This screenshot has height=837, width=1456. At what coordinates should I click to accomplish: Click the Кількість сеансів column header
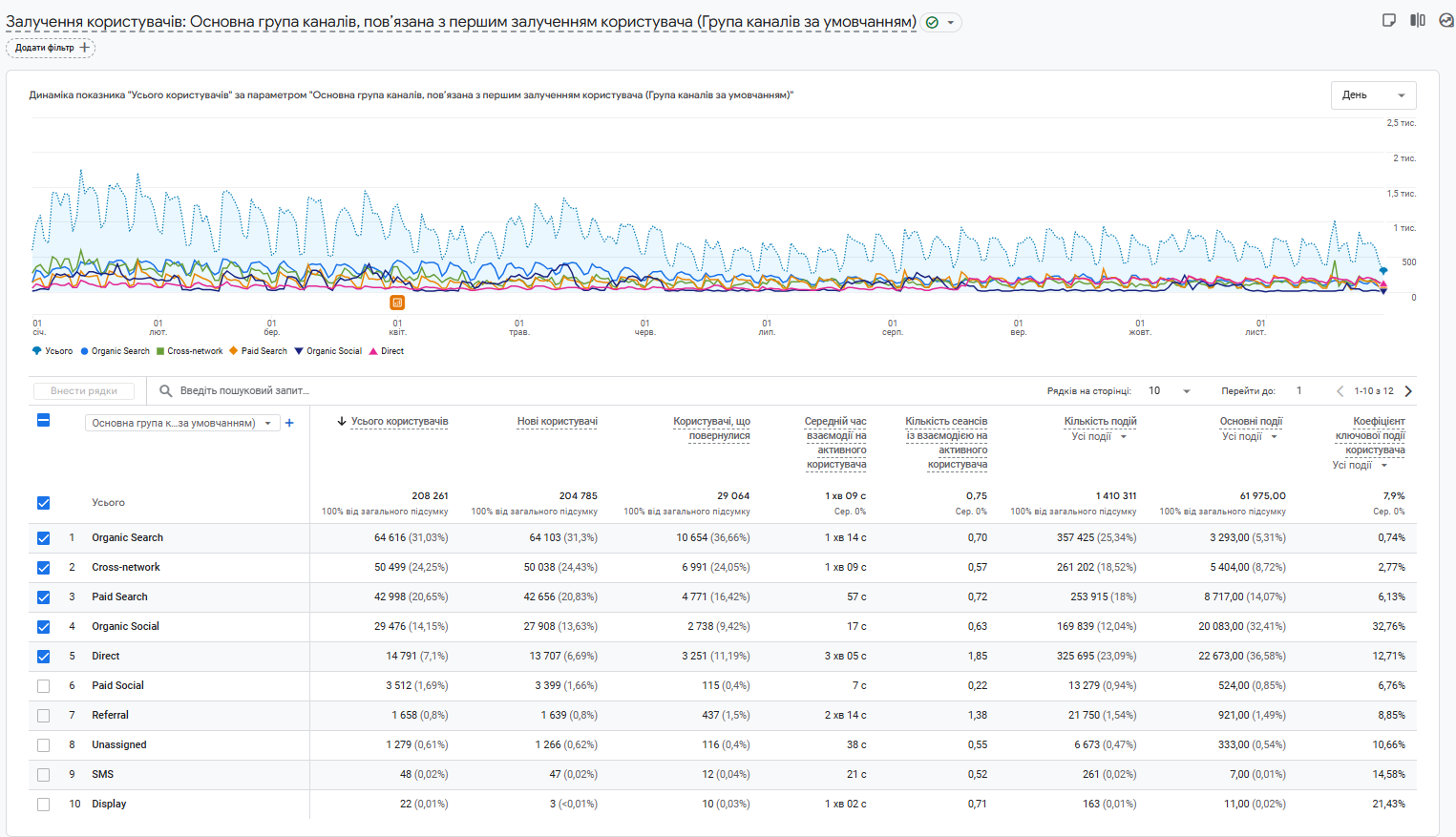point(945,421)
